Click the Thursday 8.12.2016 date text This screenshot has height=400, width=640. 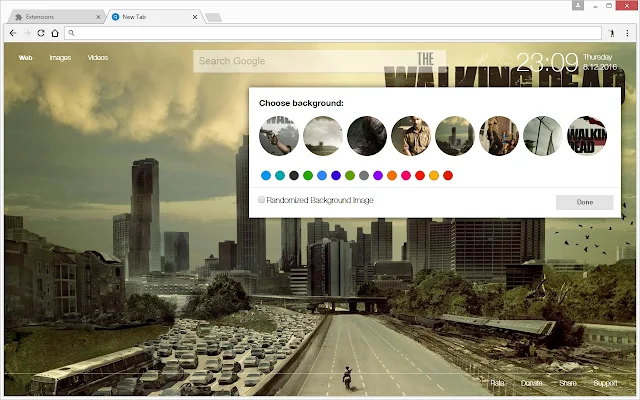point(600,62)
